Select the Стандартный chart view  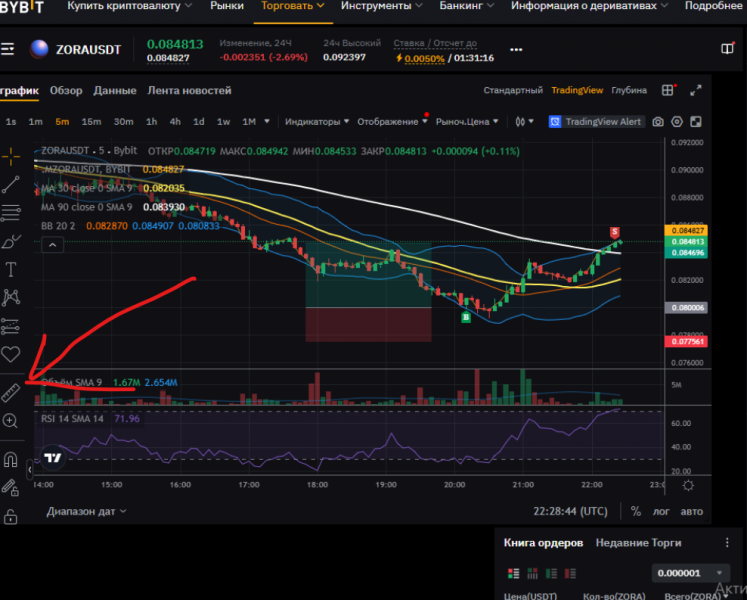coord(513,90)
